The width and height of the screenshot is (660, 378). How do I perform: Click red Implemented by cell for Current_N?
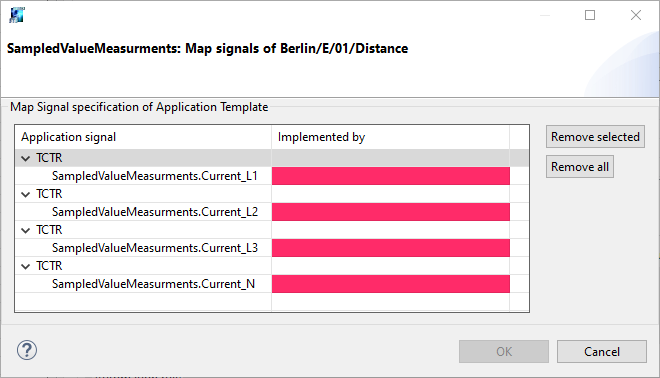391,284
